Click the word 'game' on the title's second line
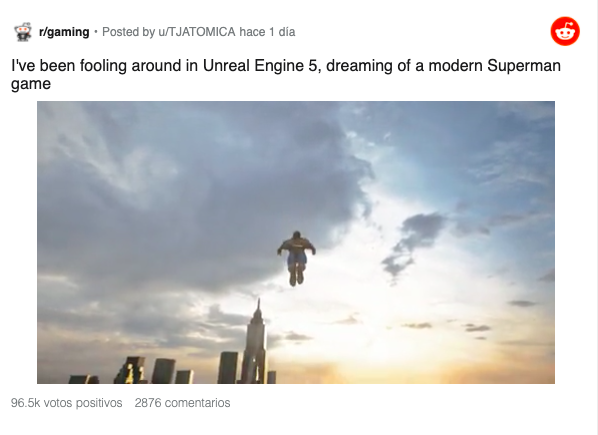The height and width of the screenshot is (435, 598). 31,84
